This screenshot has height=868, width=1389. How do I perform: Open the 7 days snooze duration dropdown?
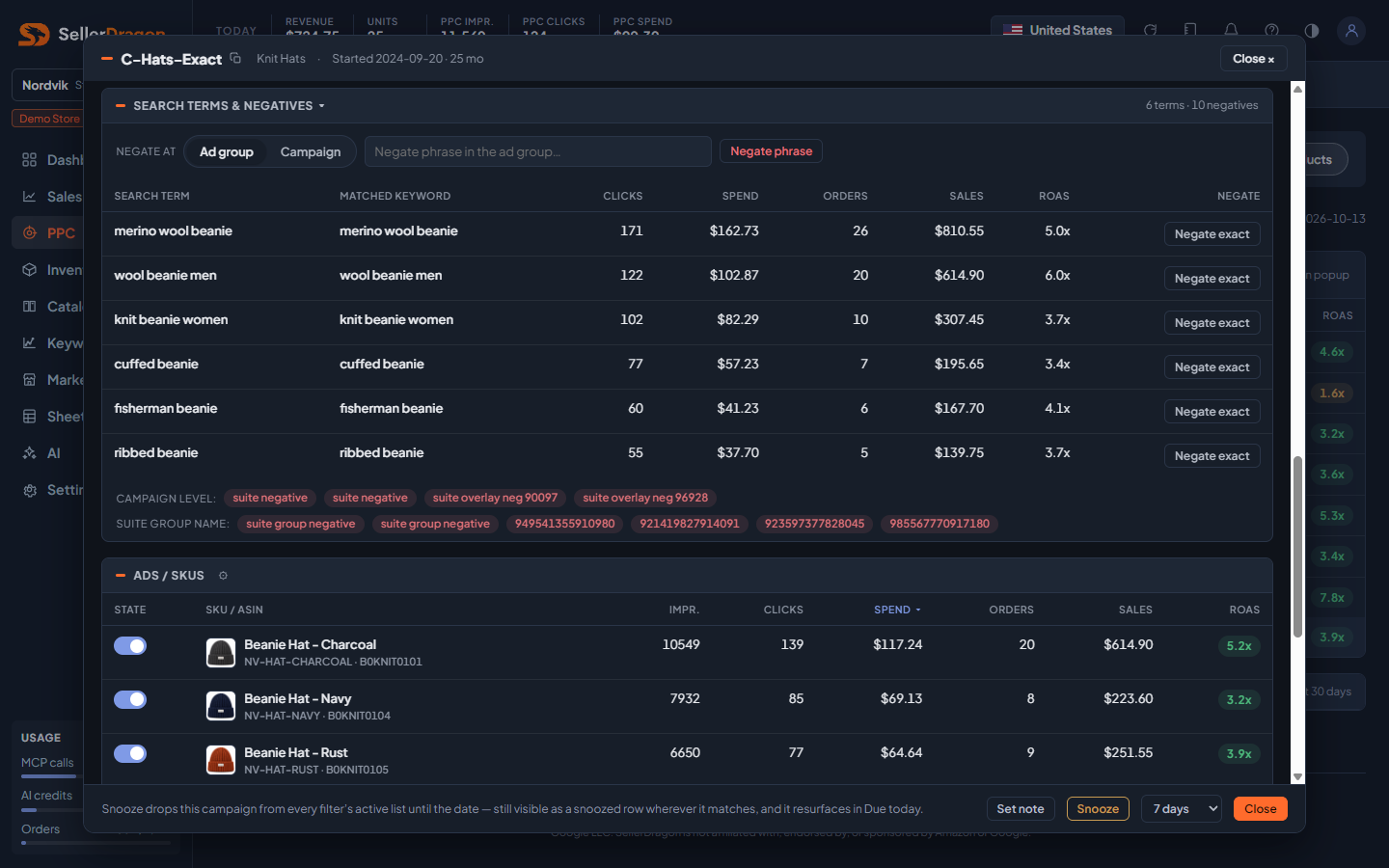tap(1182, 809)
